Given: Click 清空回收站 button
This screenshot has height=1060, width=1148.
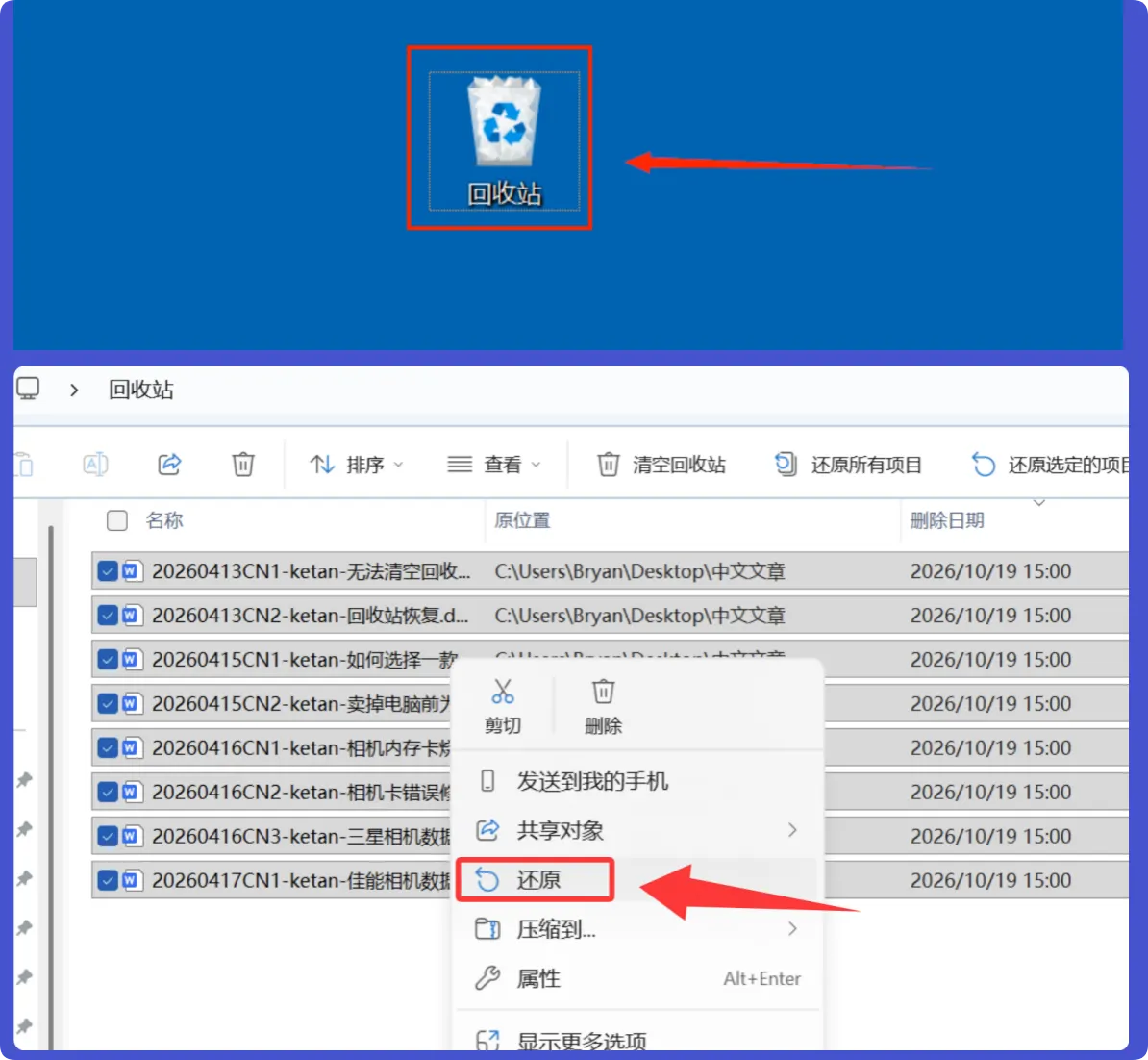Looking at the screenshot, I should pos(661,465).
